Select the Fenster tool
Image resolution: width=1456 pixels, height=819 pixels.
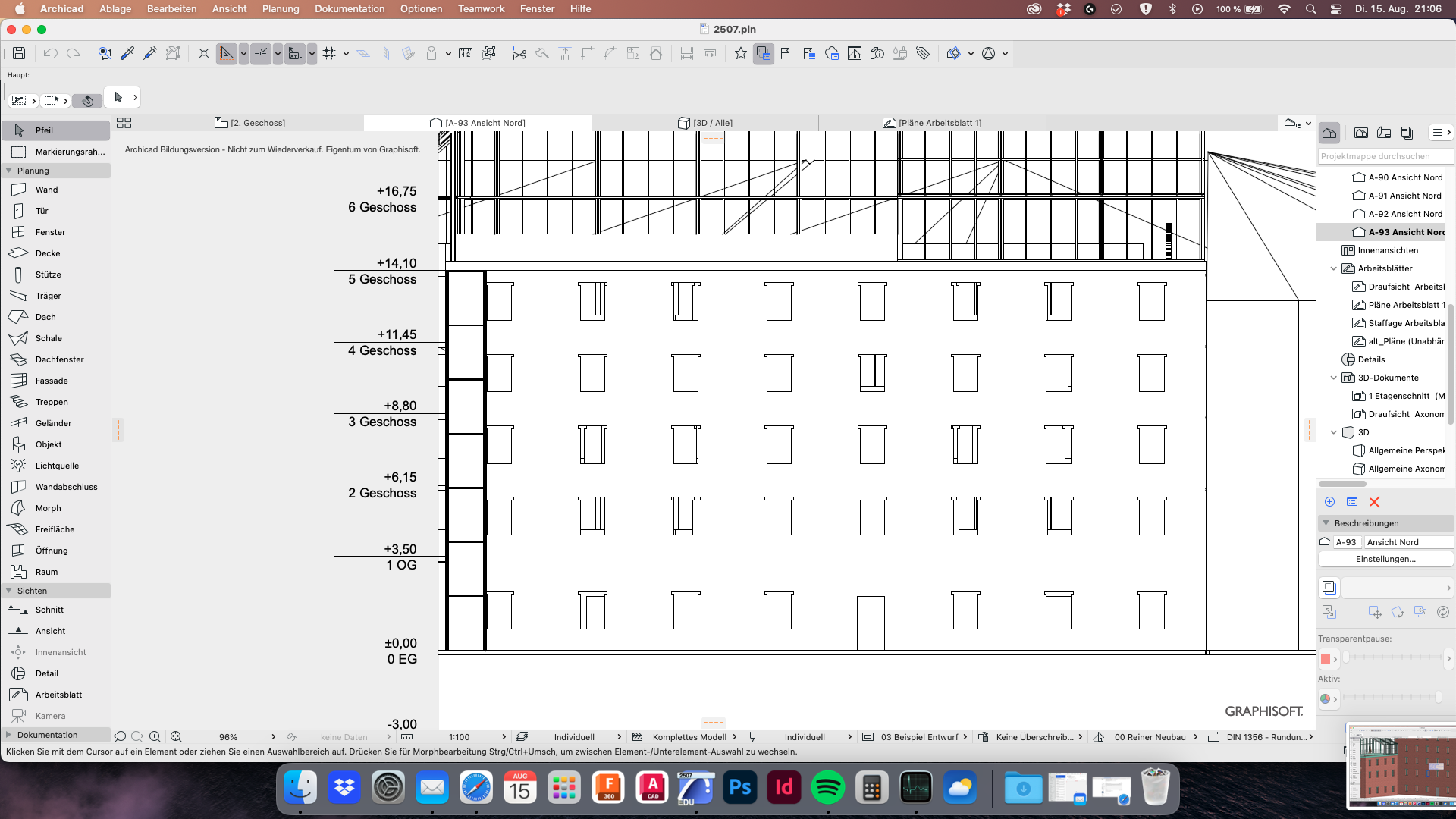point(56,232)
